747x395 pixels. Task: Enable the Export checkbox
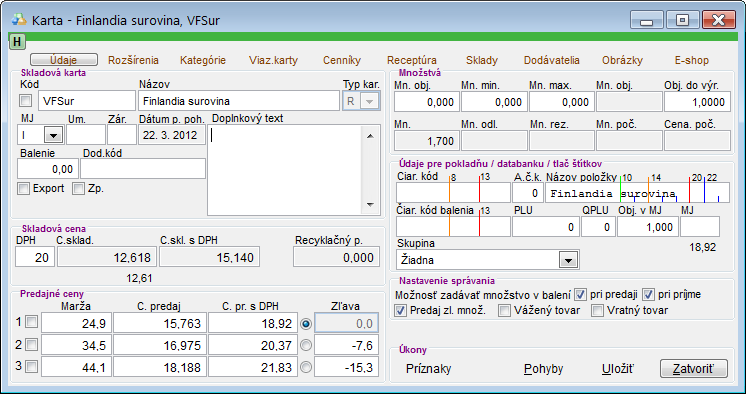tap(23, 189)
